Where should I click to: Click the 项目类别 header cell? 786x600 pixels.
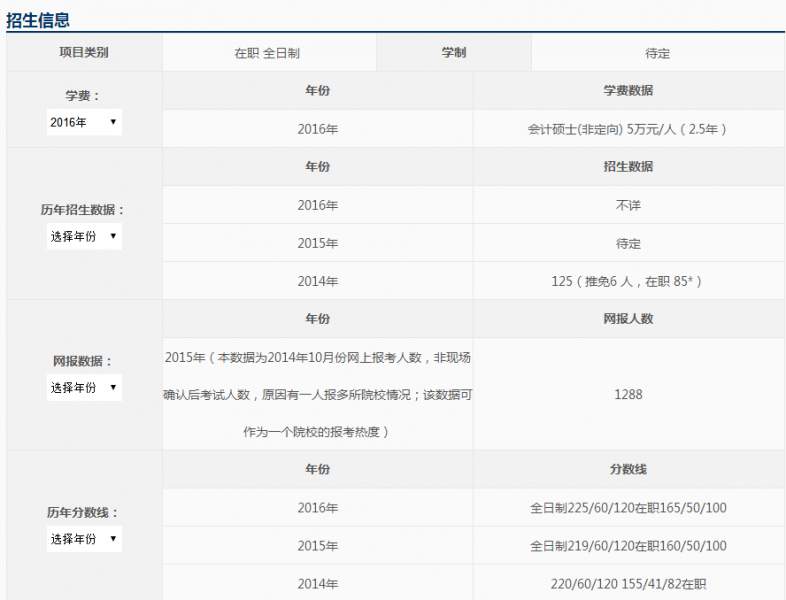pos(84,52)
